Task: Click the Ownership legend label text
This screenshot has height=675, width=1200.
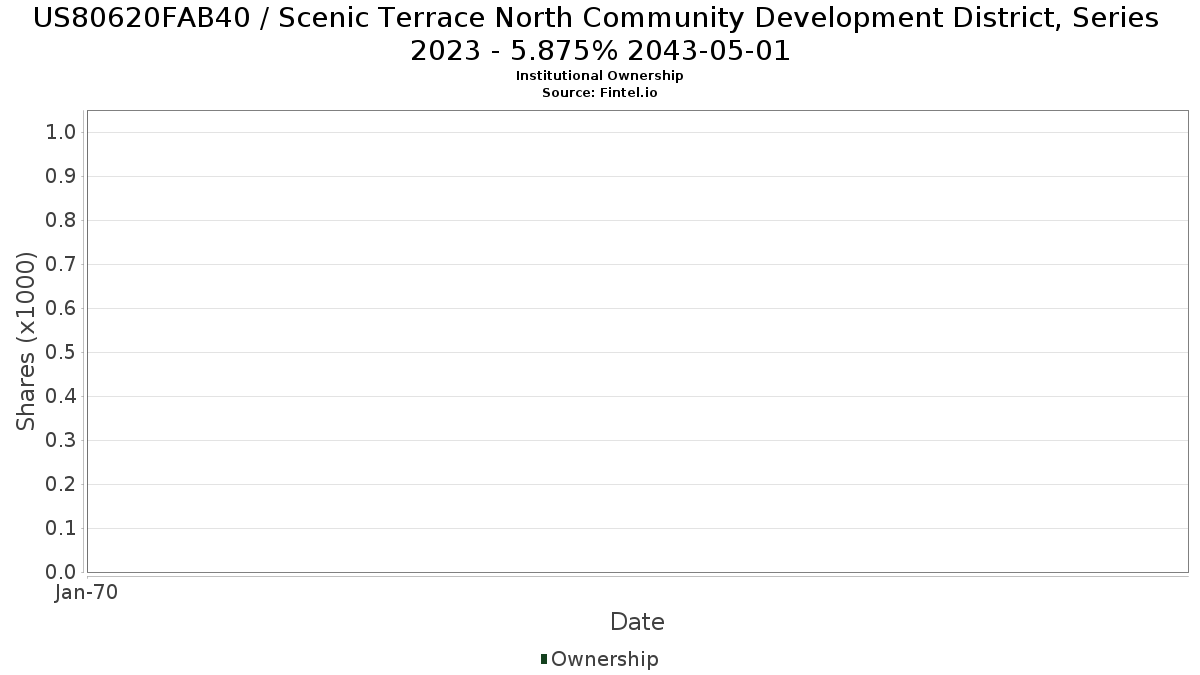Action: point(604,659)
